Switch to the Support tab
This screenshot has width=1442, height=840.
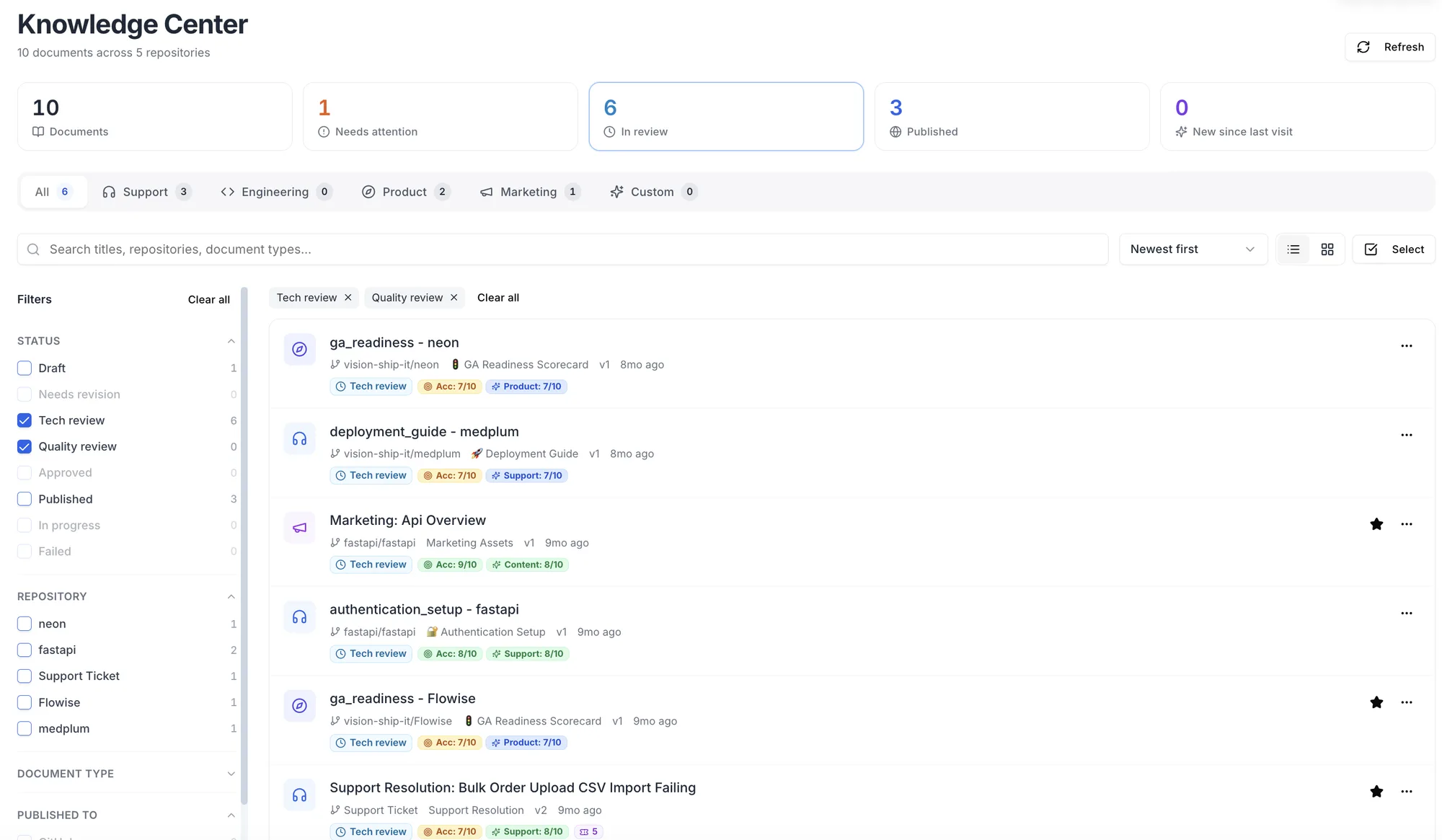[x=146, y=192]
